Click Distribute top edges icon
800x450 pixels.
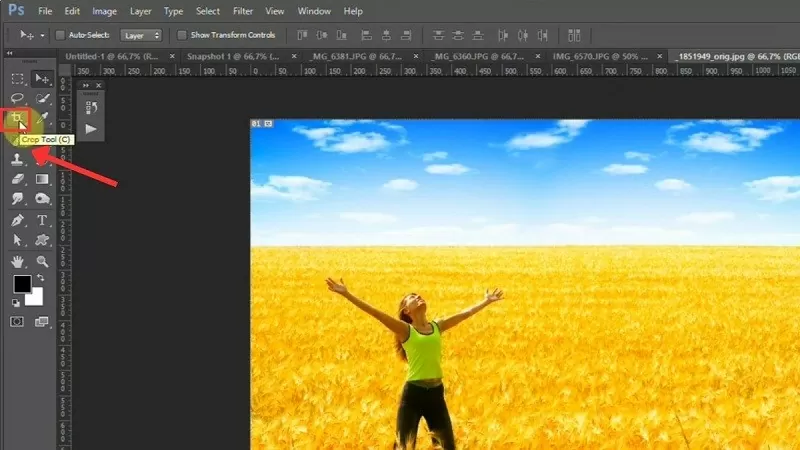coord(438,35)
